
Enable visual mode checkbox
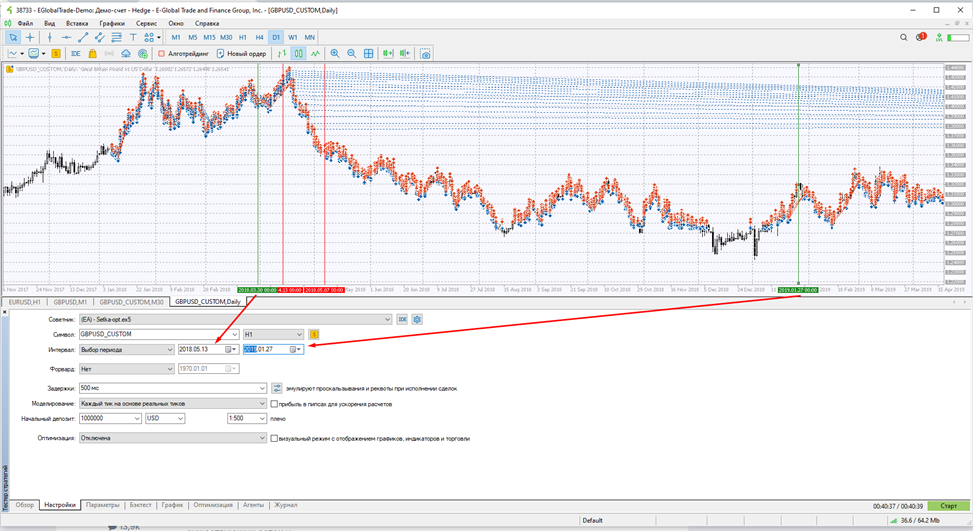point(274,439)
